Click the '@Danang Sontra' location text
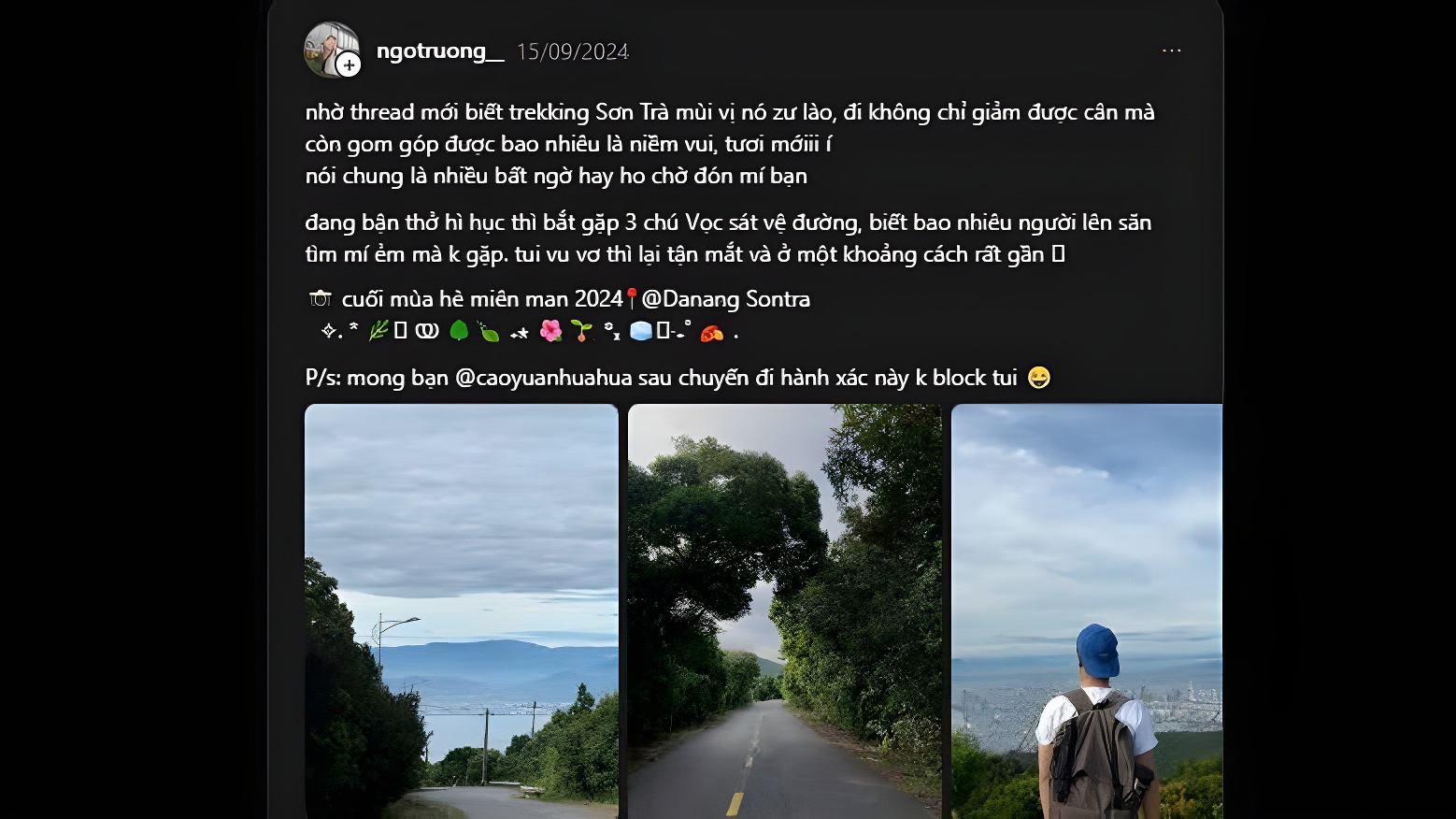Viewport: 1456px width, 819px height. pyautogui.click(x=726, y=299)
